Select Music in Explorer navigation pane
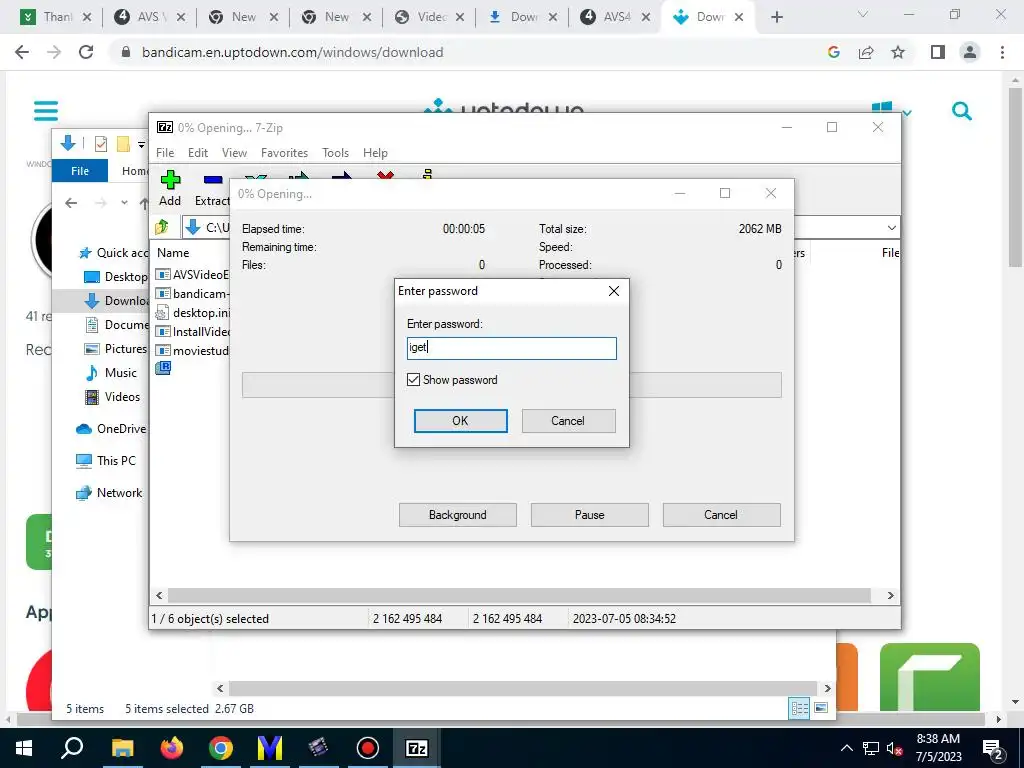Viewport: 1024px width, 768px height. click(x=112, y=373)
